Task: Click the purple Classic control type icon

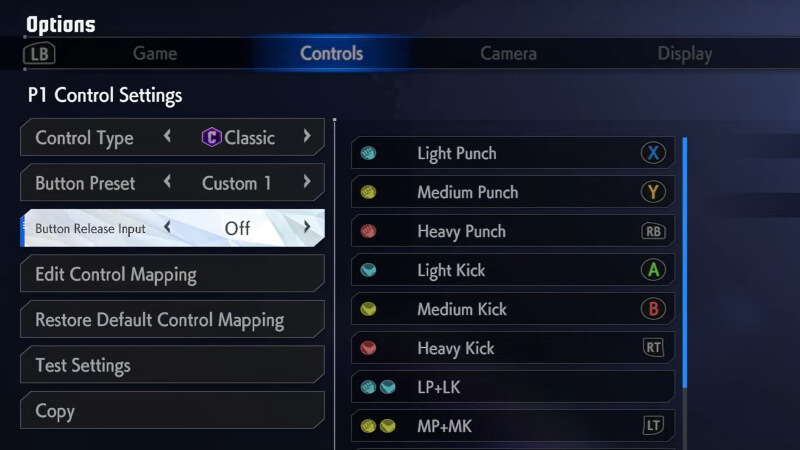Action: (x=211, y=138)
